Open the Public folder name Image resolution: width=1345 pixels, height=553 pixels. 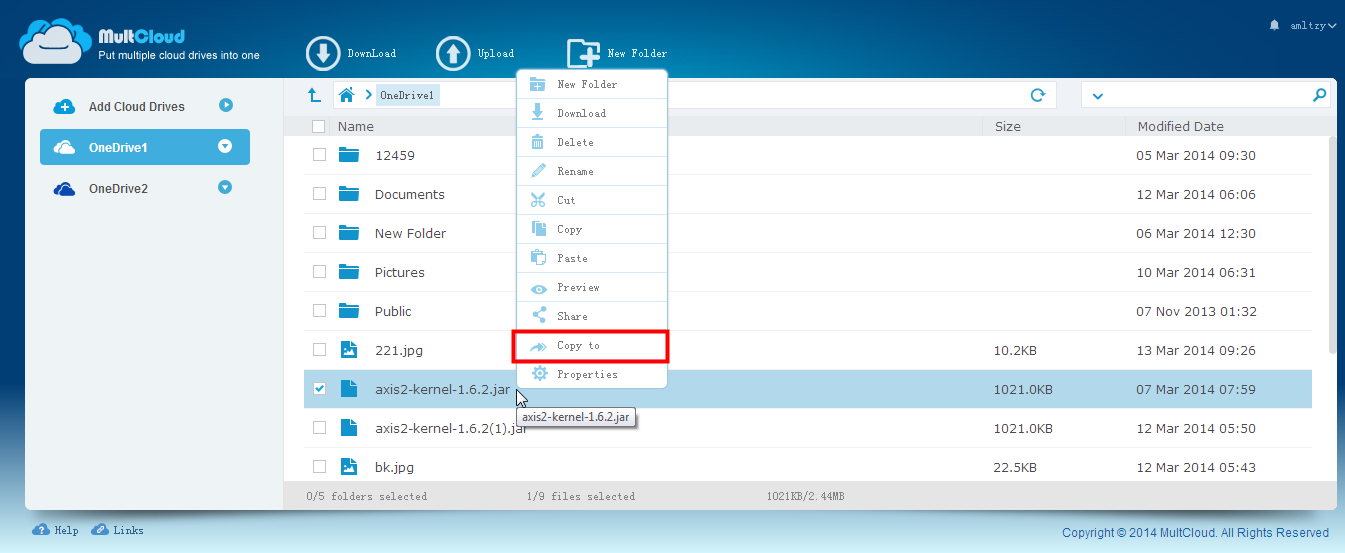pyautogui.click(x=393, y=311)
